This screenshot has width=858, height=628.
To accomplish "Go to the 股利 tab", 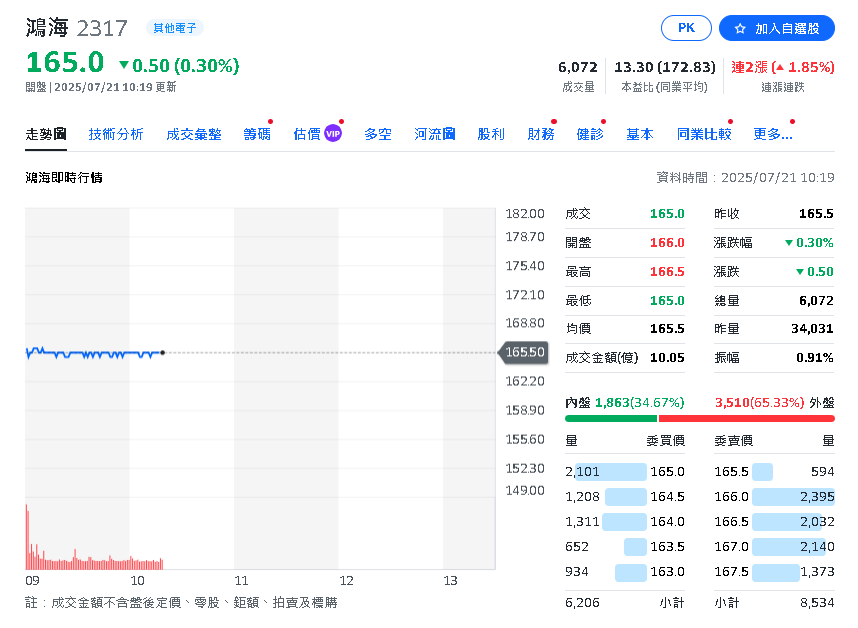I will [x=491, y=134].
